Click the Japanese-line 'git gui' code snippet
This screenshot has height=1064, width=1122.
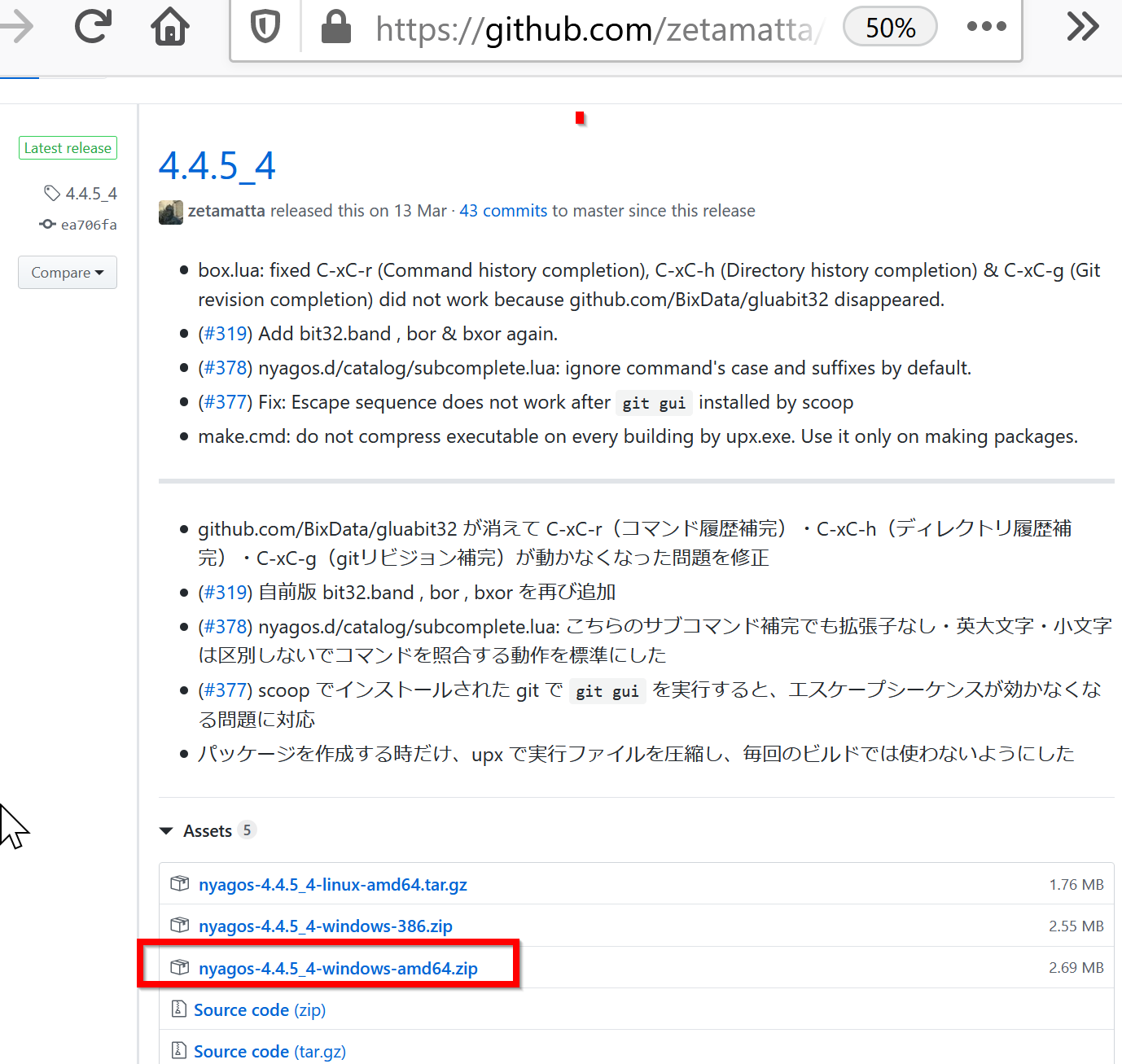click(x=607, y=691)
